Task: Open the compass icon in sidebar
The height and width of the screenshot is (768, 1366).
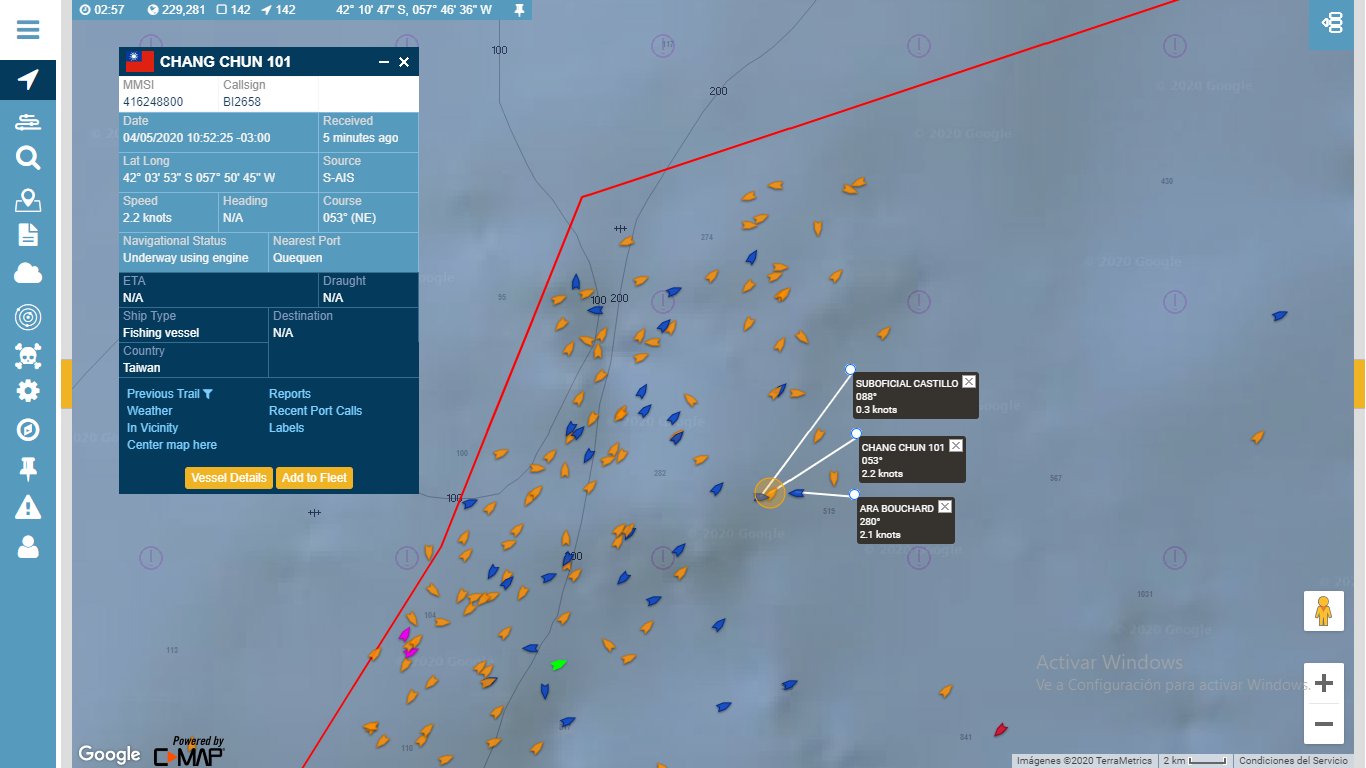Action: 28,430
